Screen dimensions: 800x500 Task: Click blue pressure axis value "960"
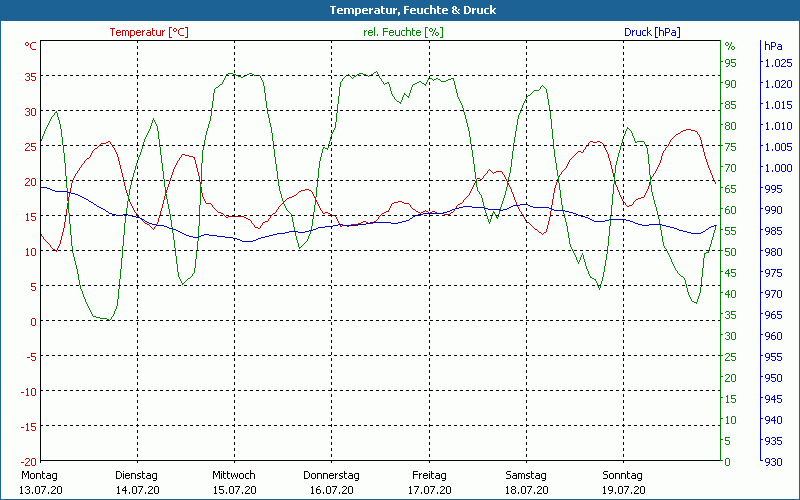point(773,336)
